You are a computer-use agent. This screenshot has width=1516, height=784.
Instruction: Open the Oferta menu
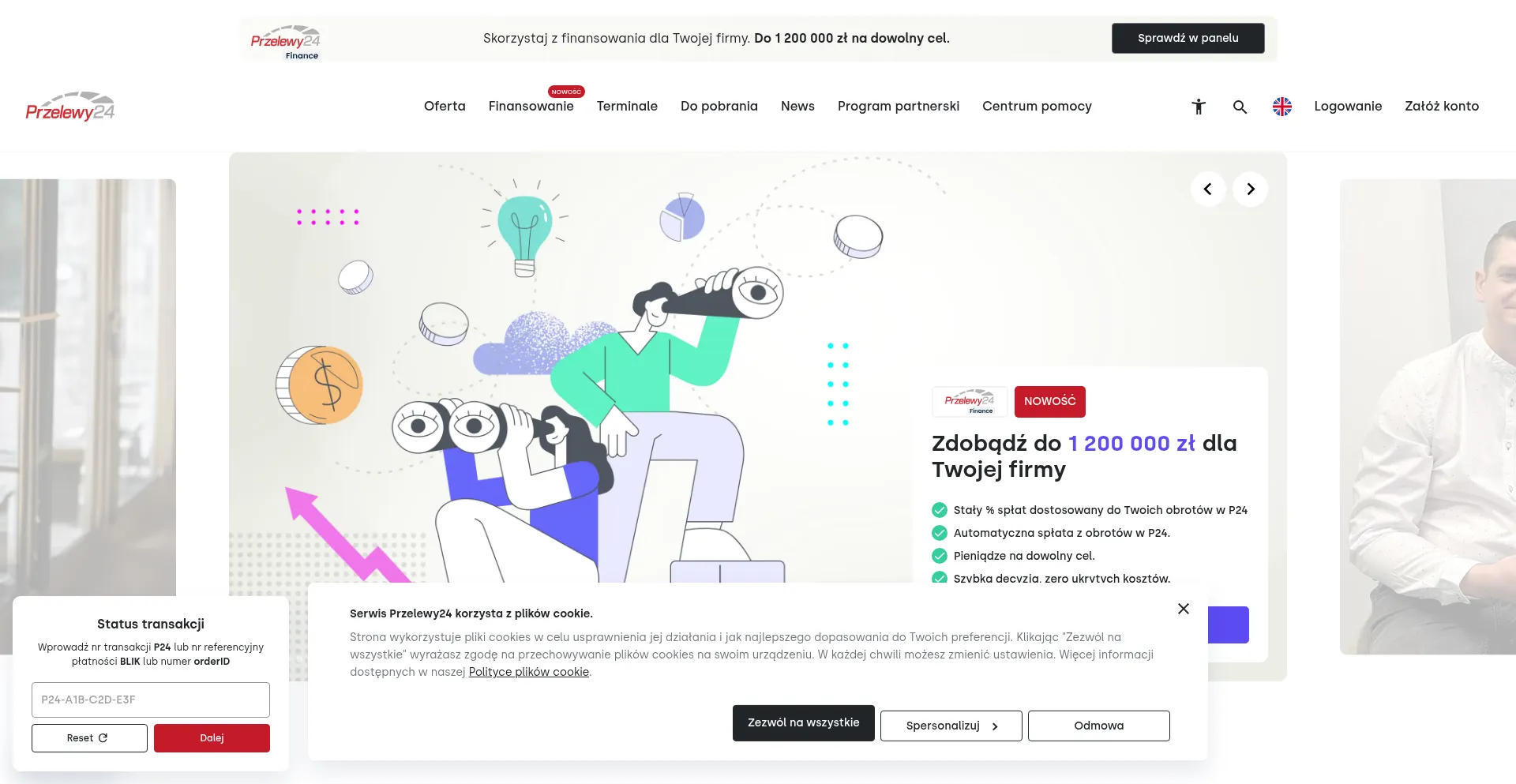[x=445, y=107]
